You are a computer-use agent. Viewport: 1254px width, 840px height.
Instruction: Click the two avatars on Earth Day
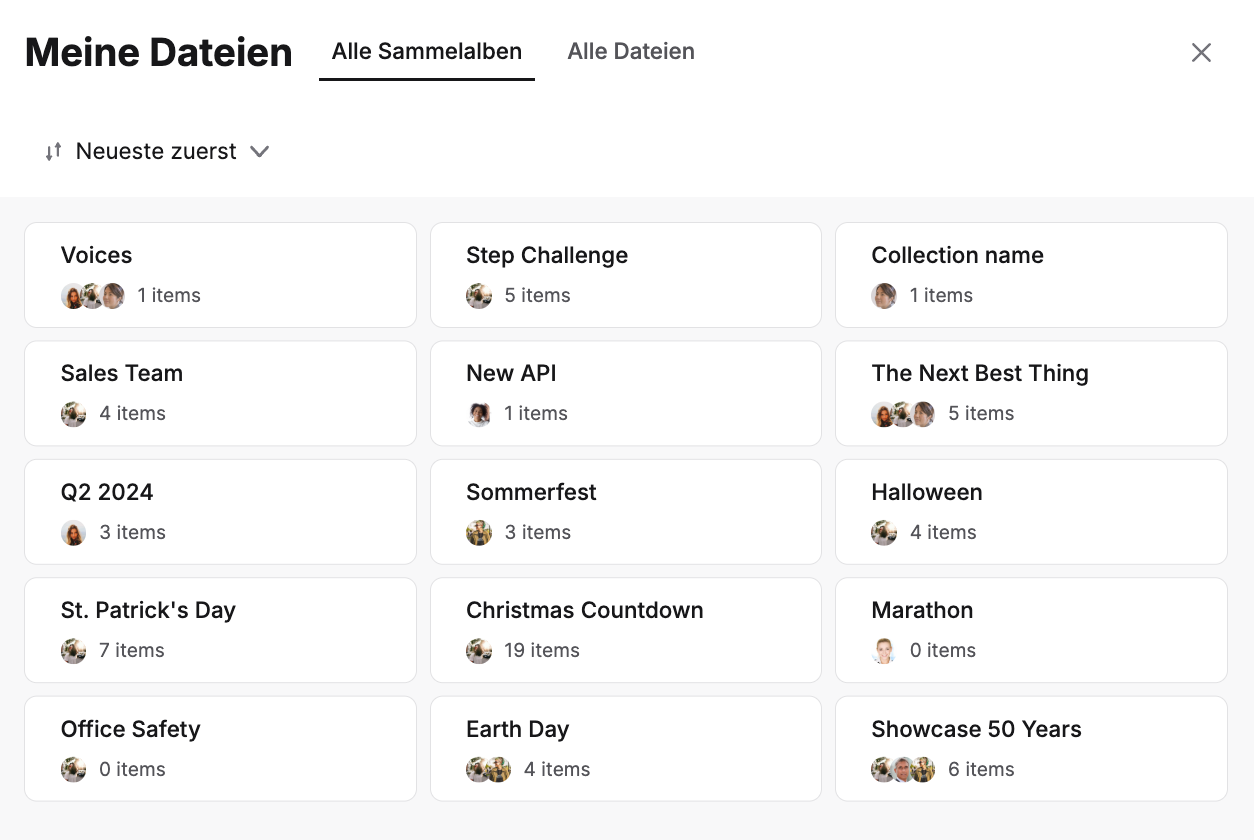[x=489, y=770]
